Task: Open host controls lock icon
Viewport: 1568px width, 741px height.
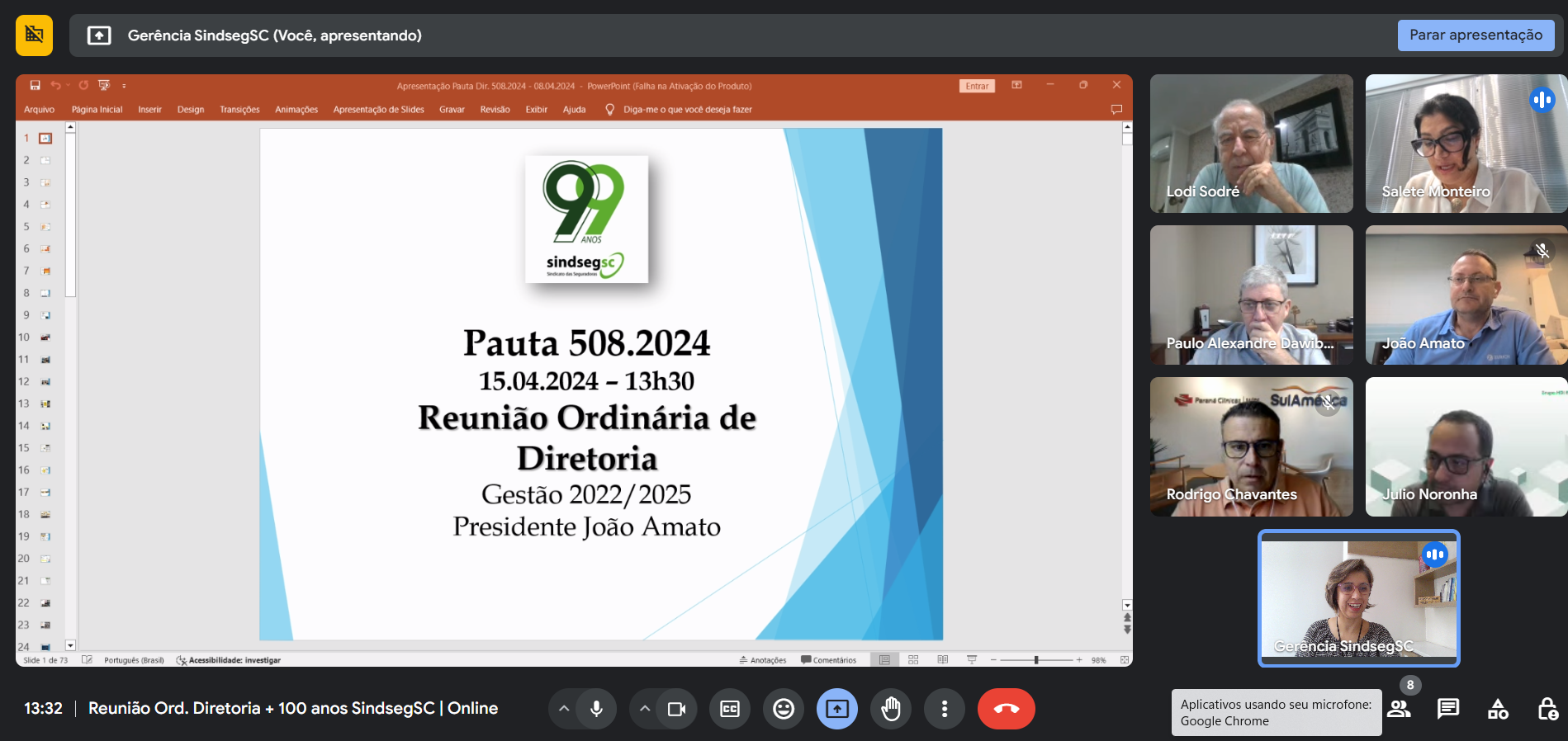Action: coord(1547,709)
